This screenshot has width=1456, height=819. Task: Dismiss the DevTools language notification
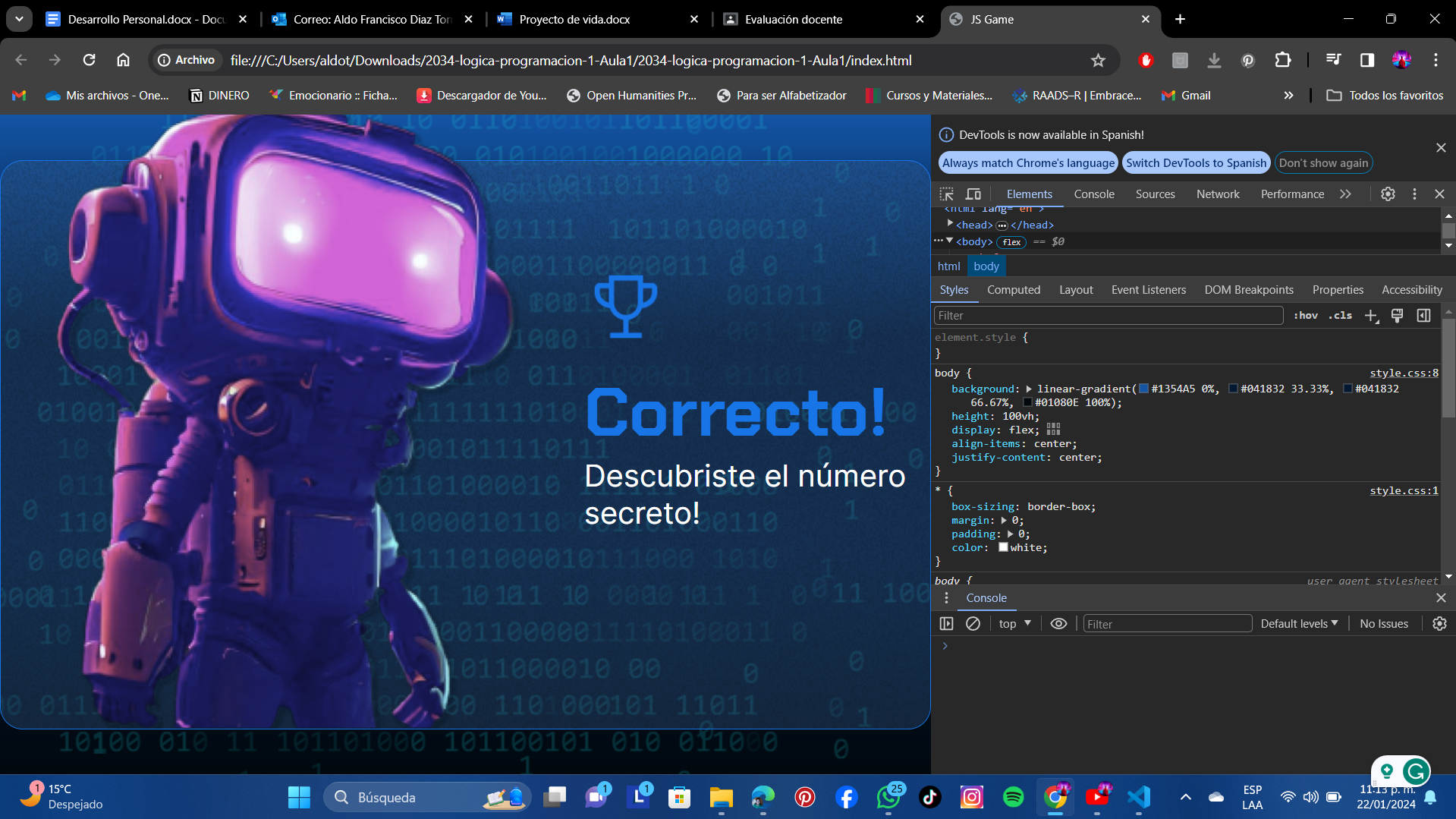click(1441, 148)
